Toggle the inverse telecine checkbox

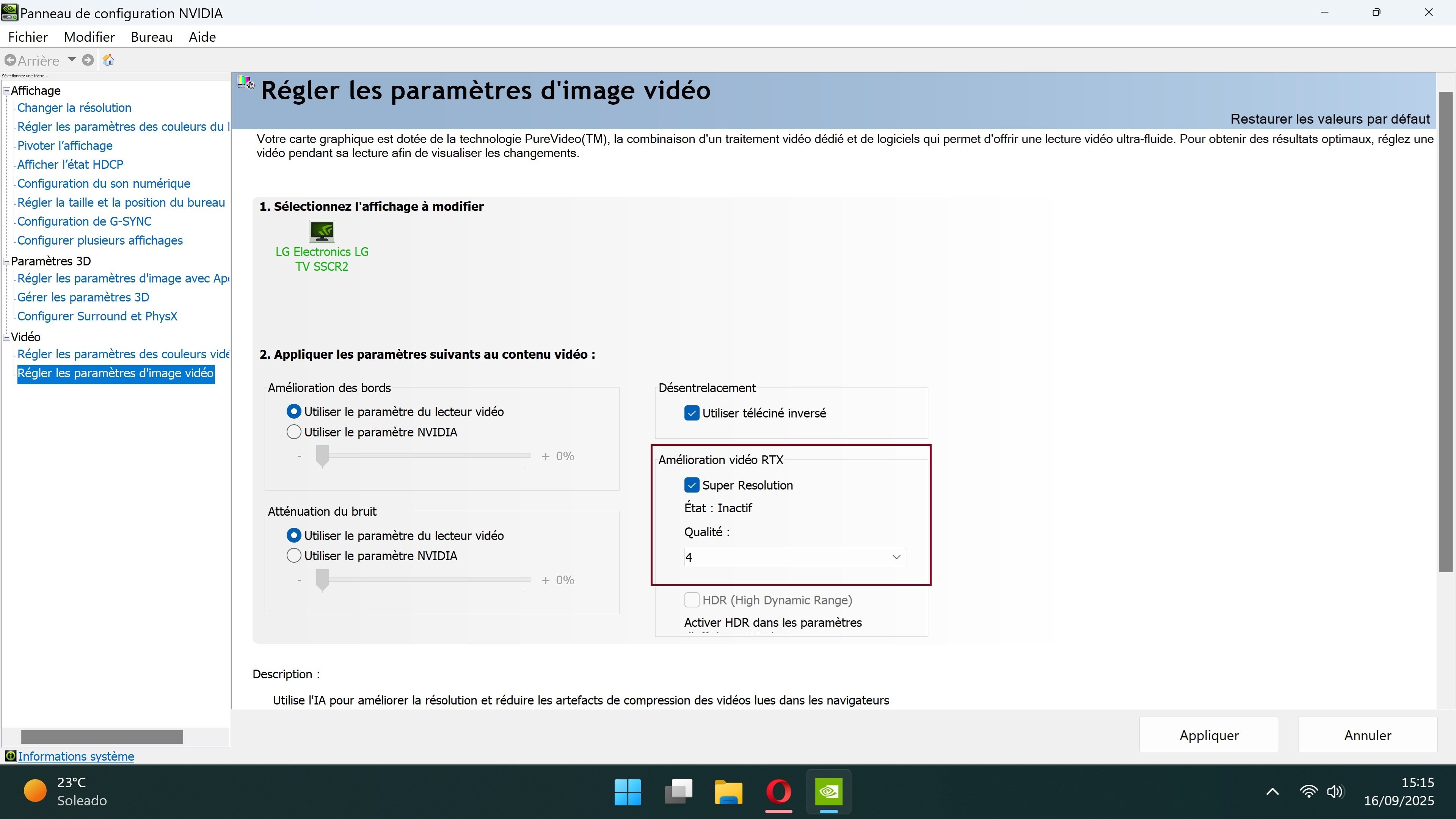pos(692,413)
